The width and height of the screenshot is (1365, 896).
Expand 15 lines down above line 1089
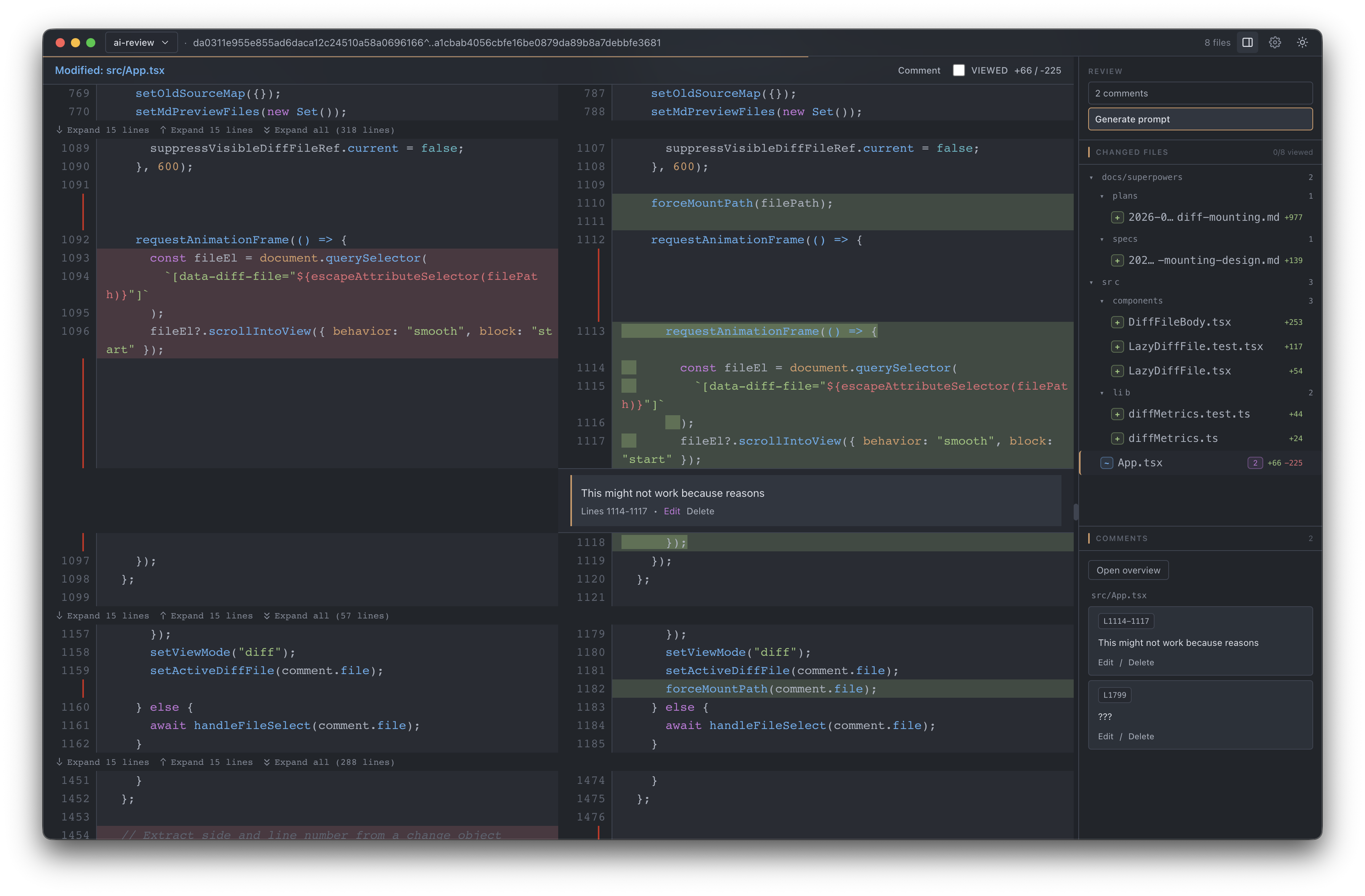coord(103,130)
